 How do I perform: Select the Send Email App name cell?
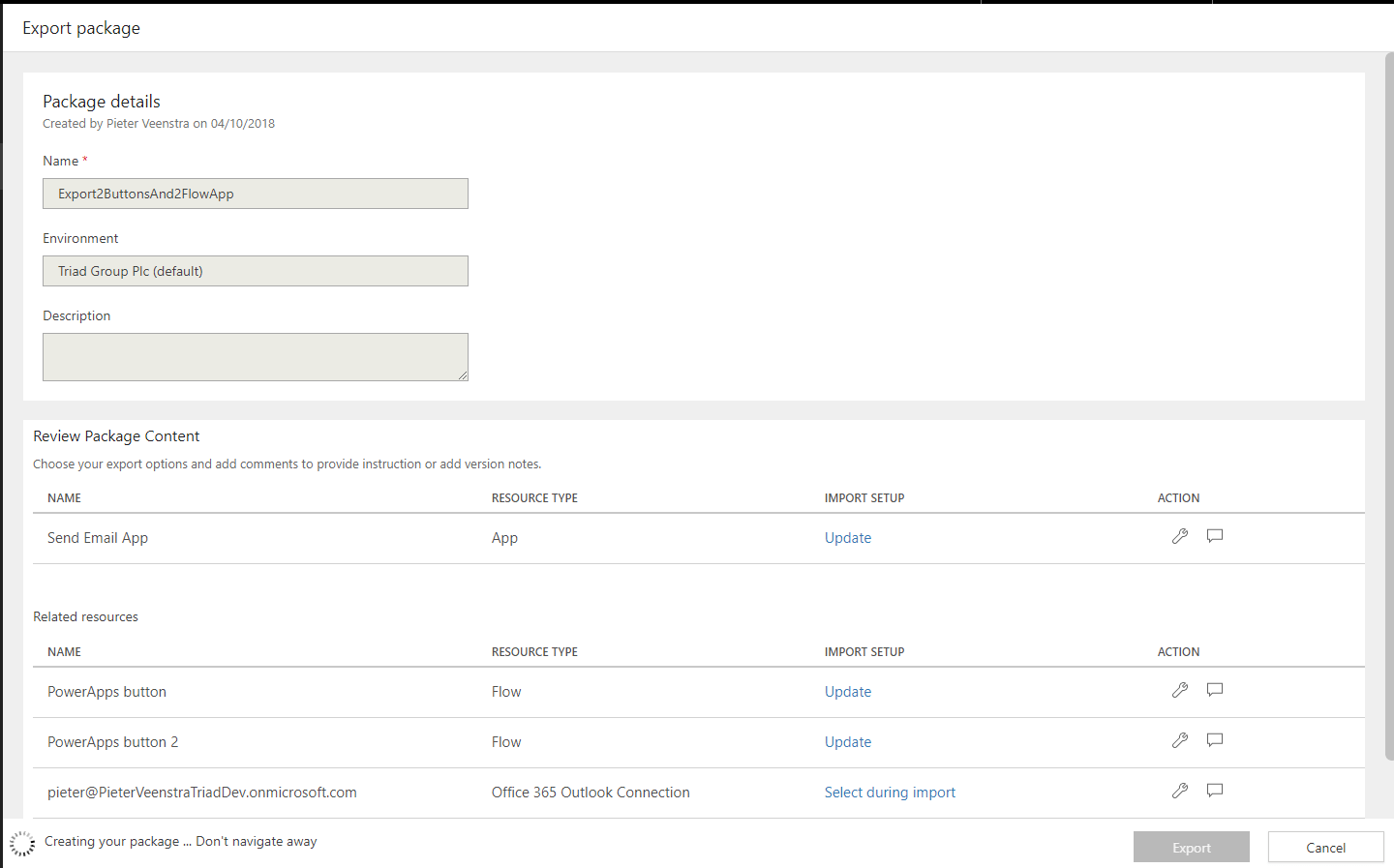tap(98, 538)
